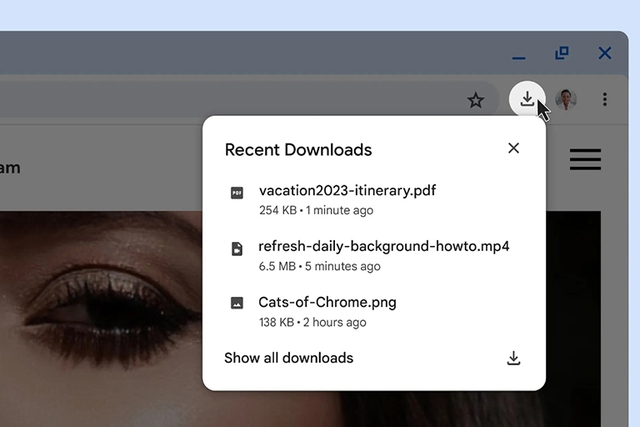Open Chrome's three-dot menu
The image size is (640, 427).
604,99
